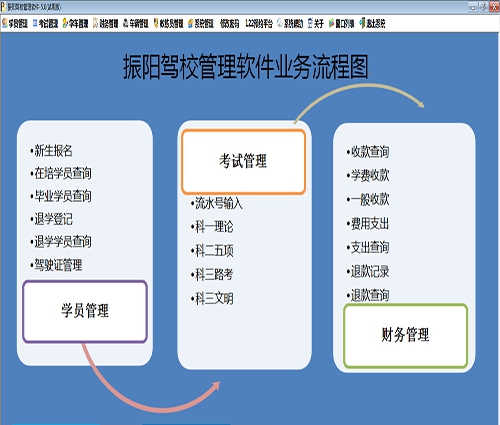The height and width of the screenshot is (425, 500).
Task: Open the 系统管理 toolbar menu icon
Action: point(191,23)
